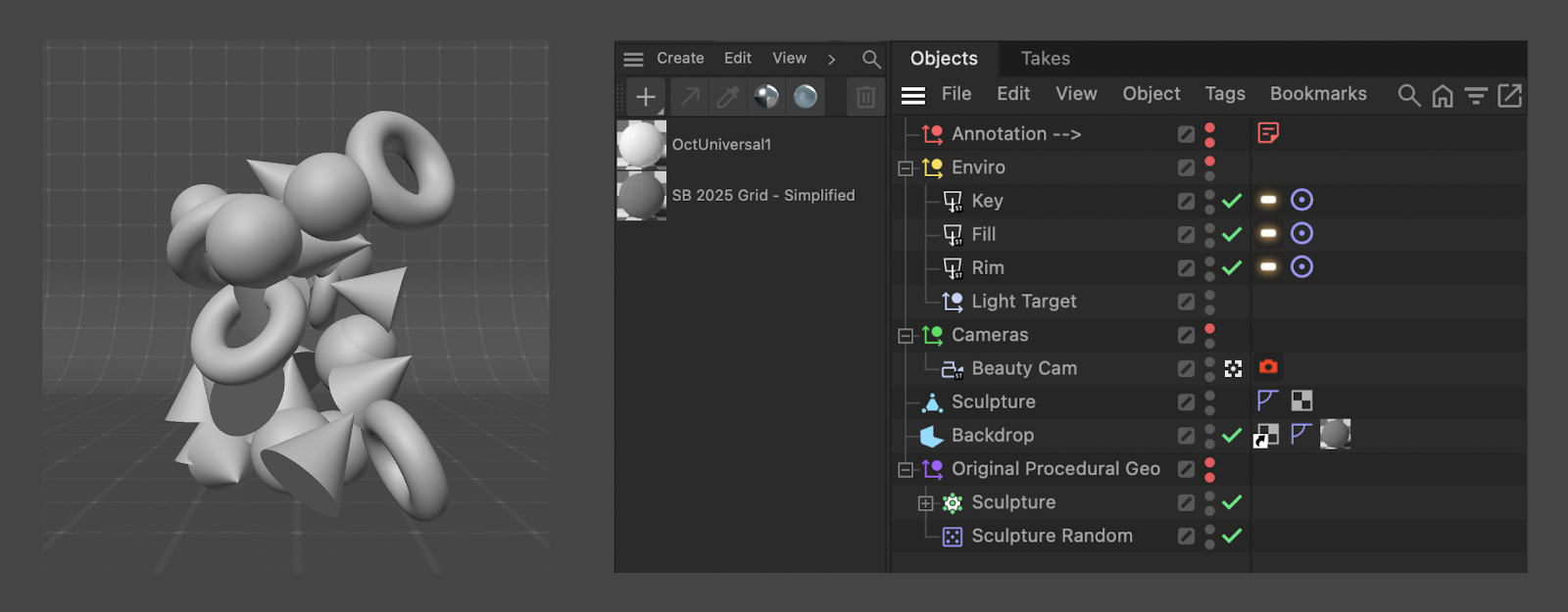Screen dimensions: 1568x612
Task: Toggle the green checkmark on Fill light
Action: click(1232, 234)
